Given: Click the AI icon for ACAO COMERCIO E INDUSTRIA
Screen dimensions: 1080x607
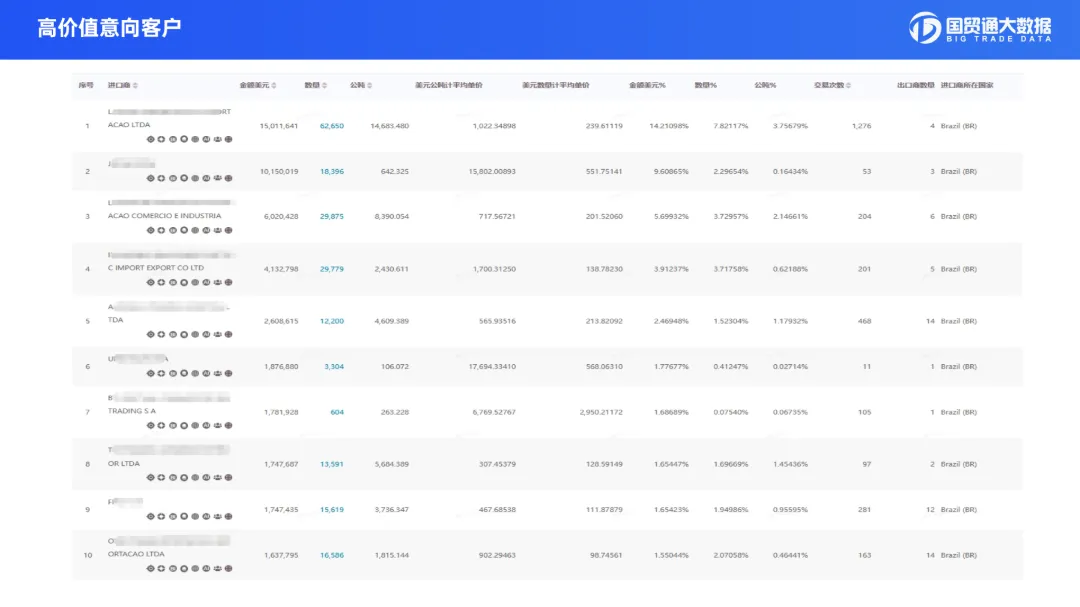Looking at the screenshot, I should pos(206,230).
